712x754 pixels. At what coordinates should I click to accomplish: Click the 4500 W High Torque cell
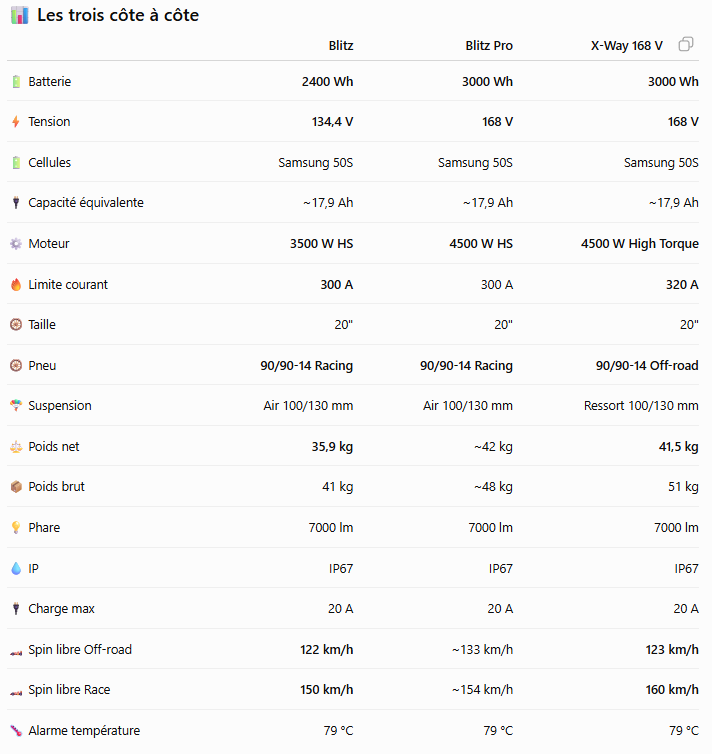(x=639, y=244)
